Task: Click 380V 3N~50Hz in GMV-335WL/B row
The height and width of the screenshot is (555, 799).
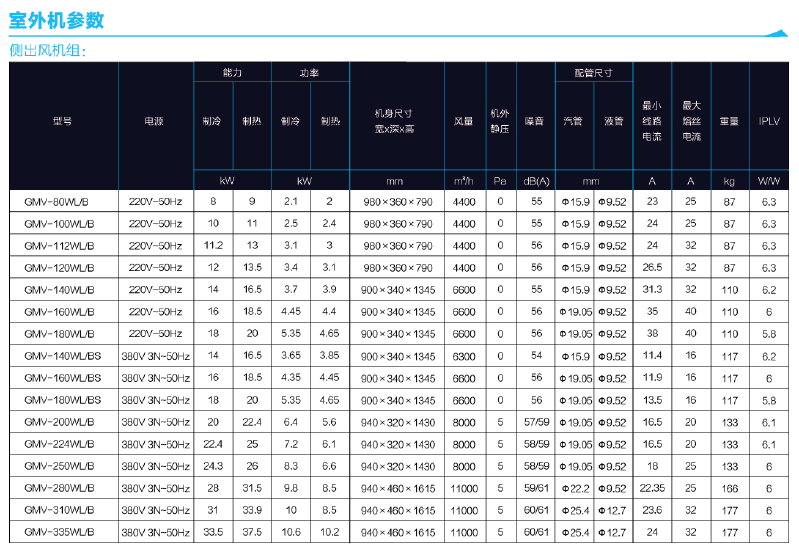Action: pos(155,533)
